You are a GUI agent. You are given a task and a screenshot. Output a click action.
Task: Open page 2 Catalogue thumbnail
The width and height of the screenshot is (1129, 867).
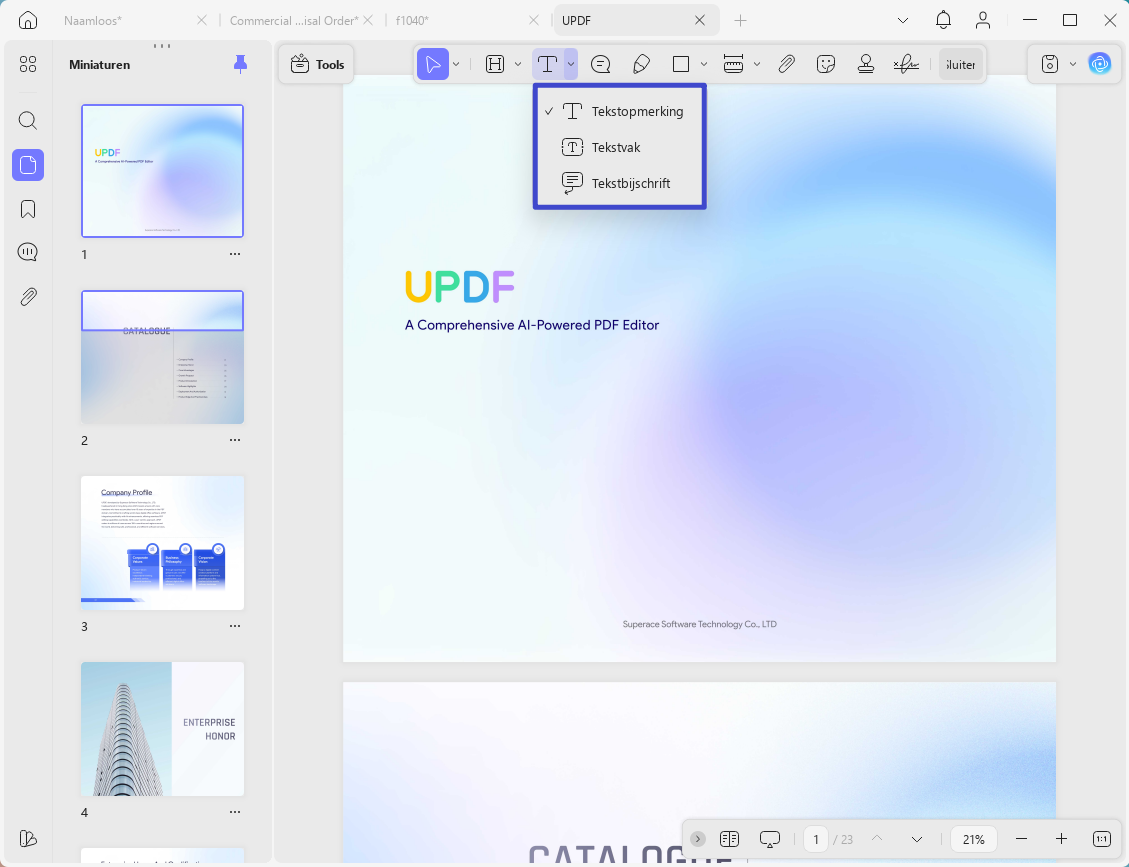162,356
